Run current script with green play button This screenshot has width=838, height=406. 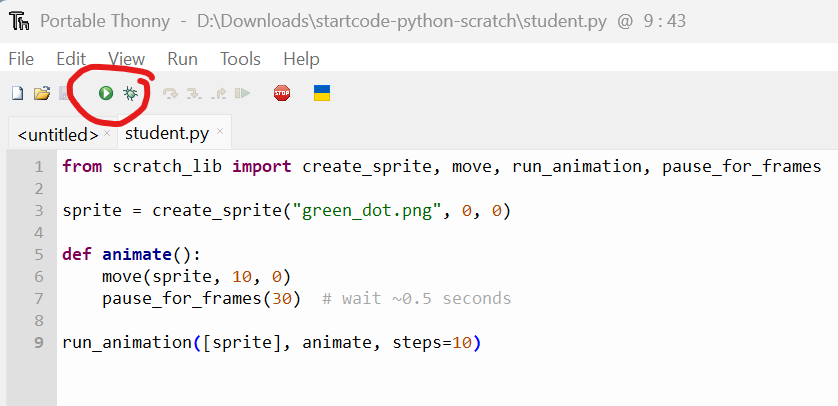tap(106, 93)
